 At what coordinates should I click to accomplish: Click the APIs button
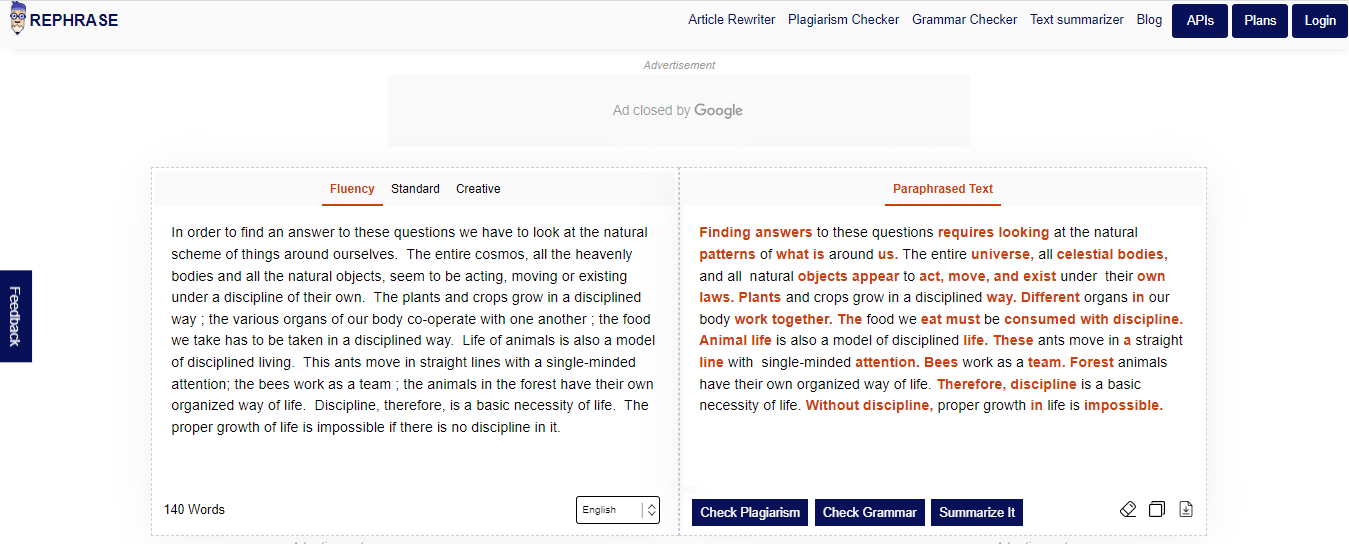pyautogui.click(x=1199, y=21)
